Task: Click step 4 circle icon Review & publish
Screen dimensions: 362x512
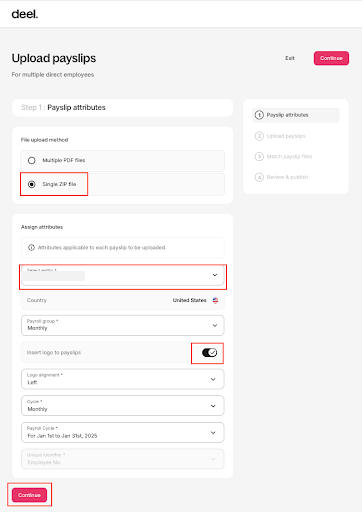Action: point(259,177)
